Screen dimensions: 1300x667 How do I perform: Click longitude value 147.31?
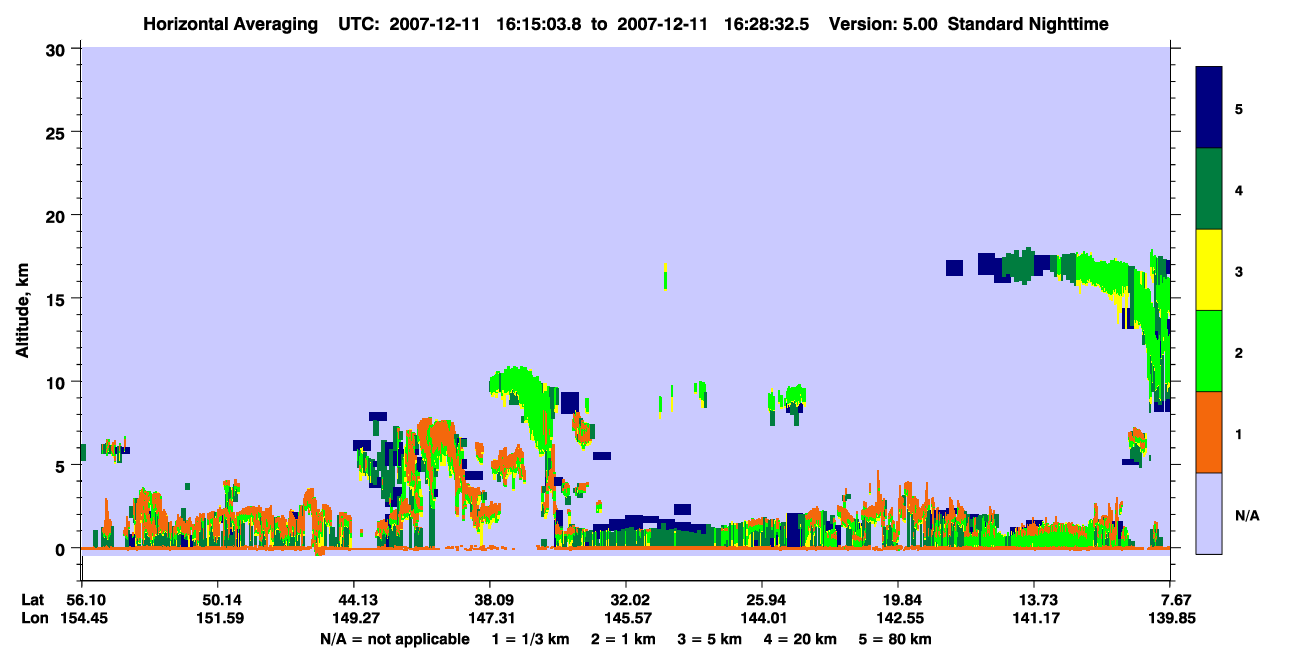[490, 618]
